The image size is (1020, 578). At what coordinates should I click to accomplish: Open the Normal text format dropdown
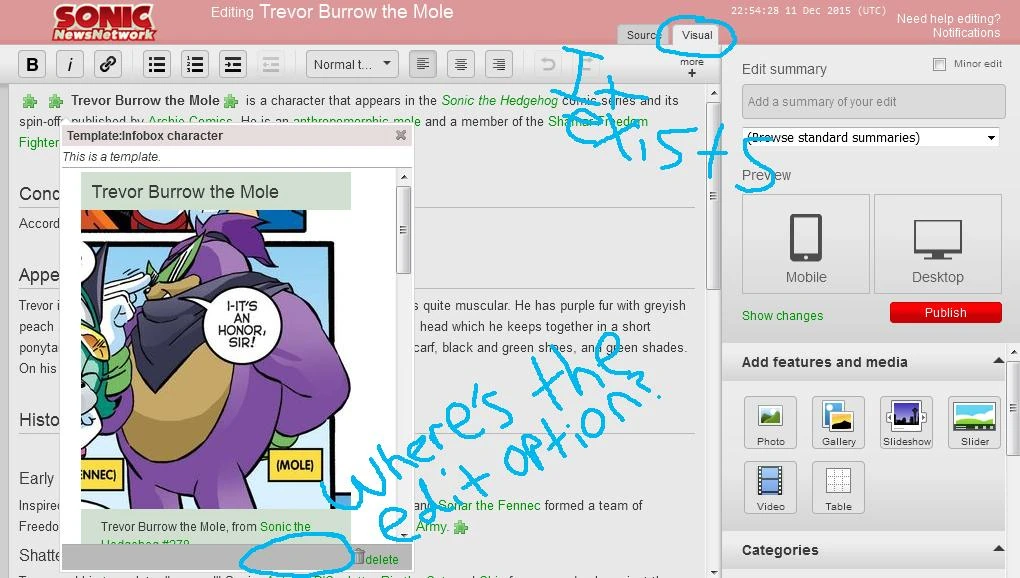(352, 65)
